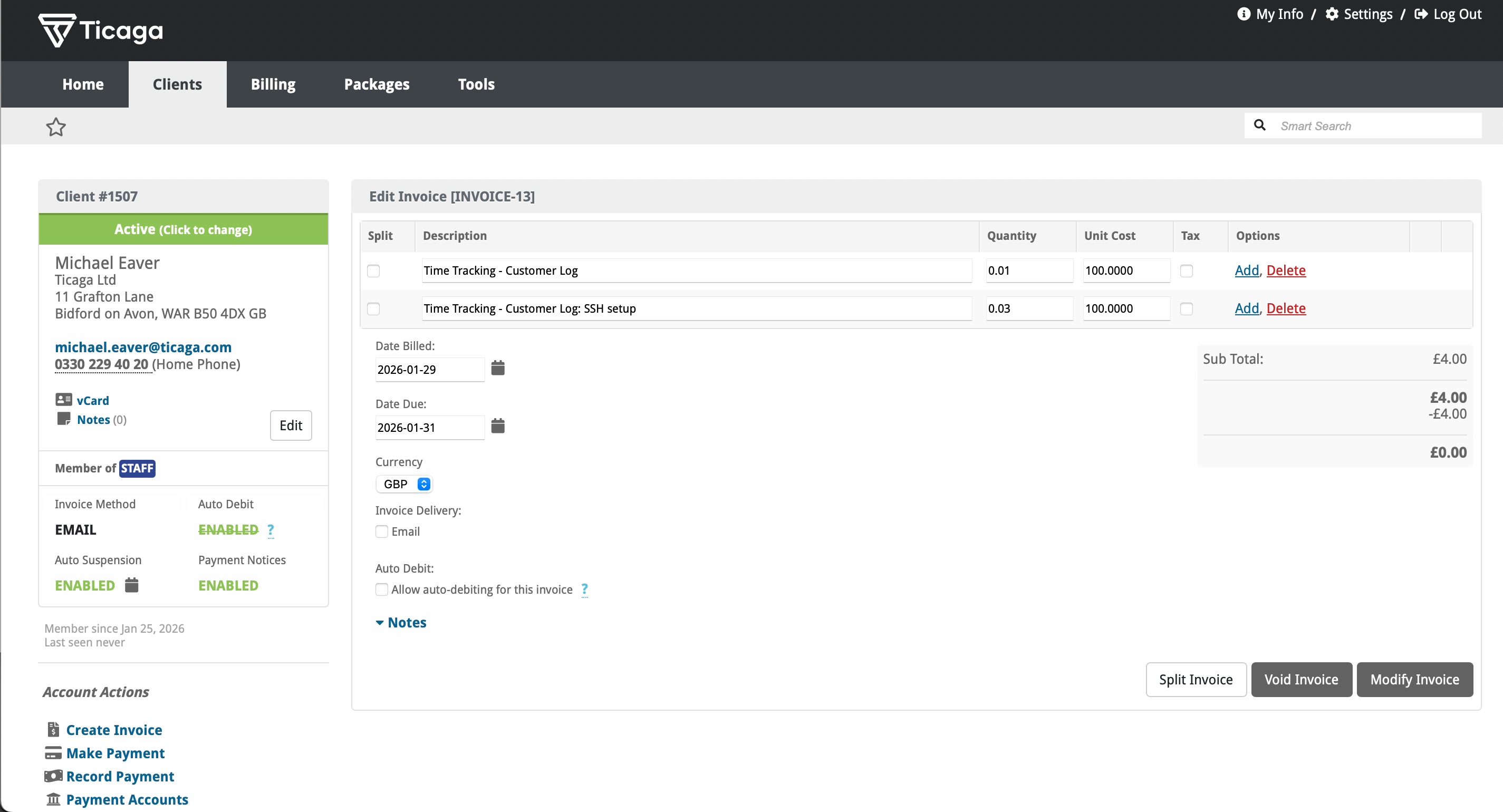Delete the Customer Log line item

[1286, 270]
